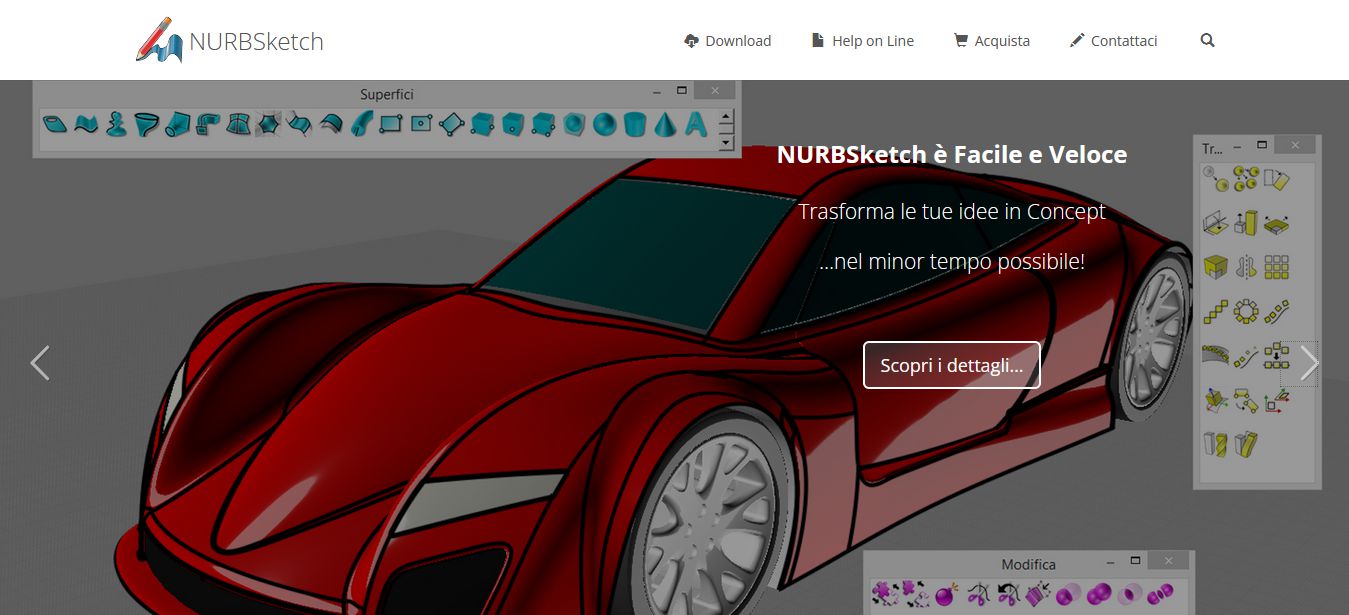Advance carousel with the right arrow

click(1308, 363)
